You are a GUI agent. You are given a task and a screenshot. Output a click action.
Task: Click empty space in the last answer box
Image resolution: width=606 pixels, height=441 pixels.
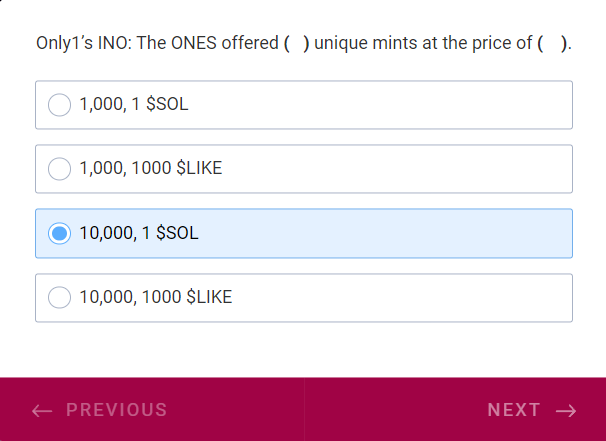[400, 297]
